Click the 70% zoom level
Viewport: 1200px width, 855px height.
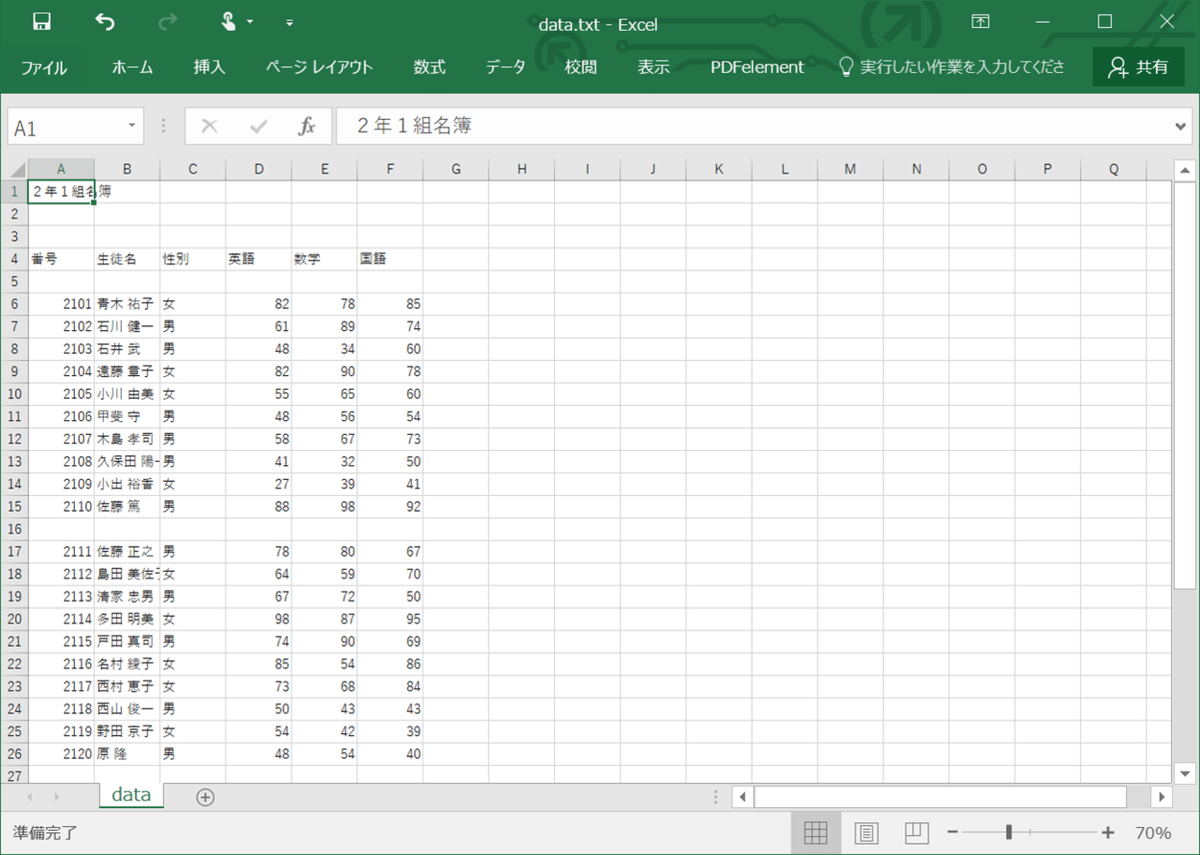pyautogui.click(x=1153, y=832)
